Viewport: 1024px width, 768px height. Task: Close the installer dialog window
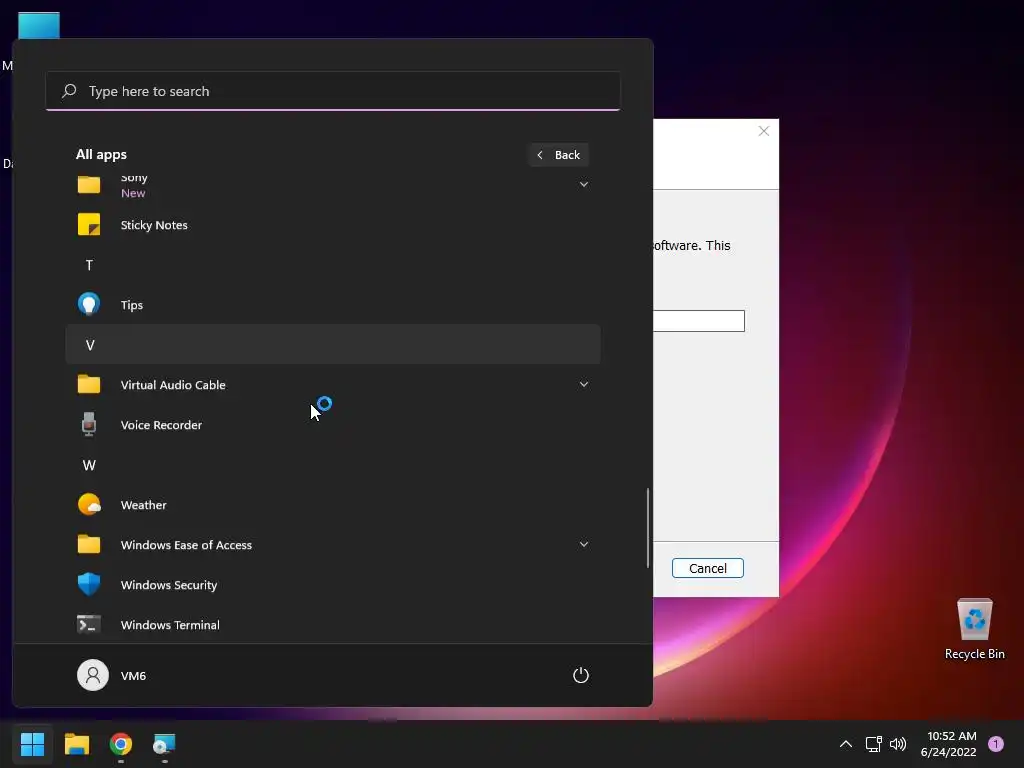763,131
